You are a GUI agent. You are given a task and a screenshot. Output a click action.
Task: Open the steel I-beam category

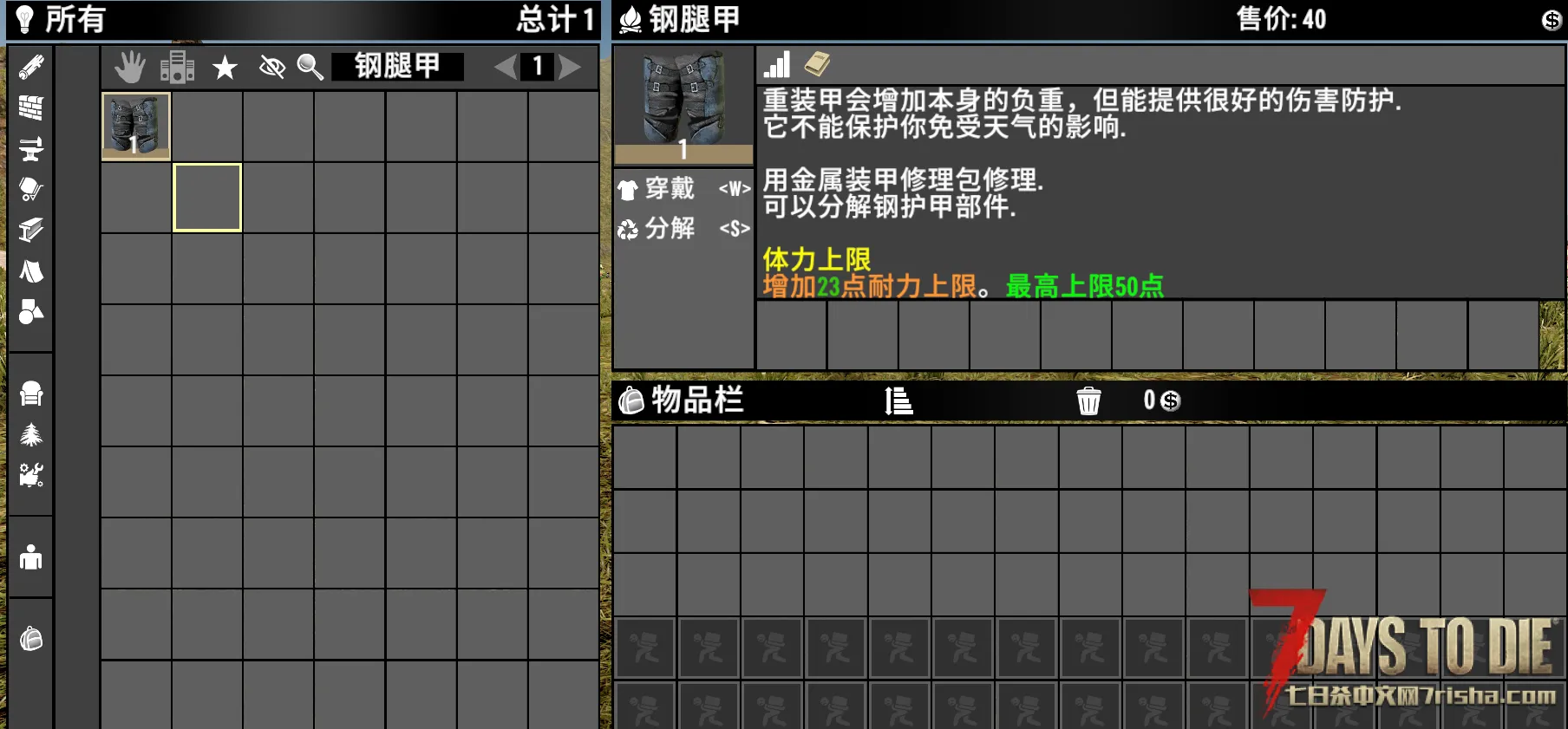(31, 230)
